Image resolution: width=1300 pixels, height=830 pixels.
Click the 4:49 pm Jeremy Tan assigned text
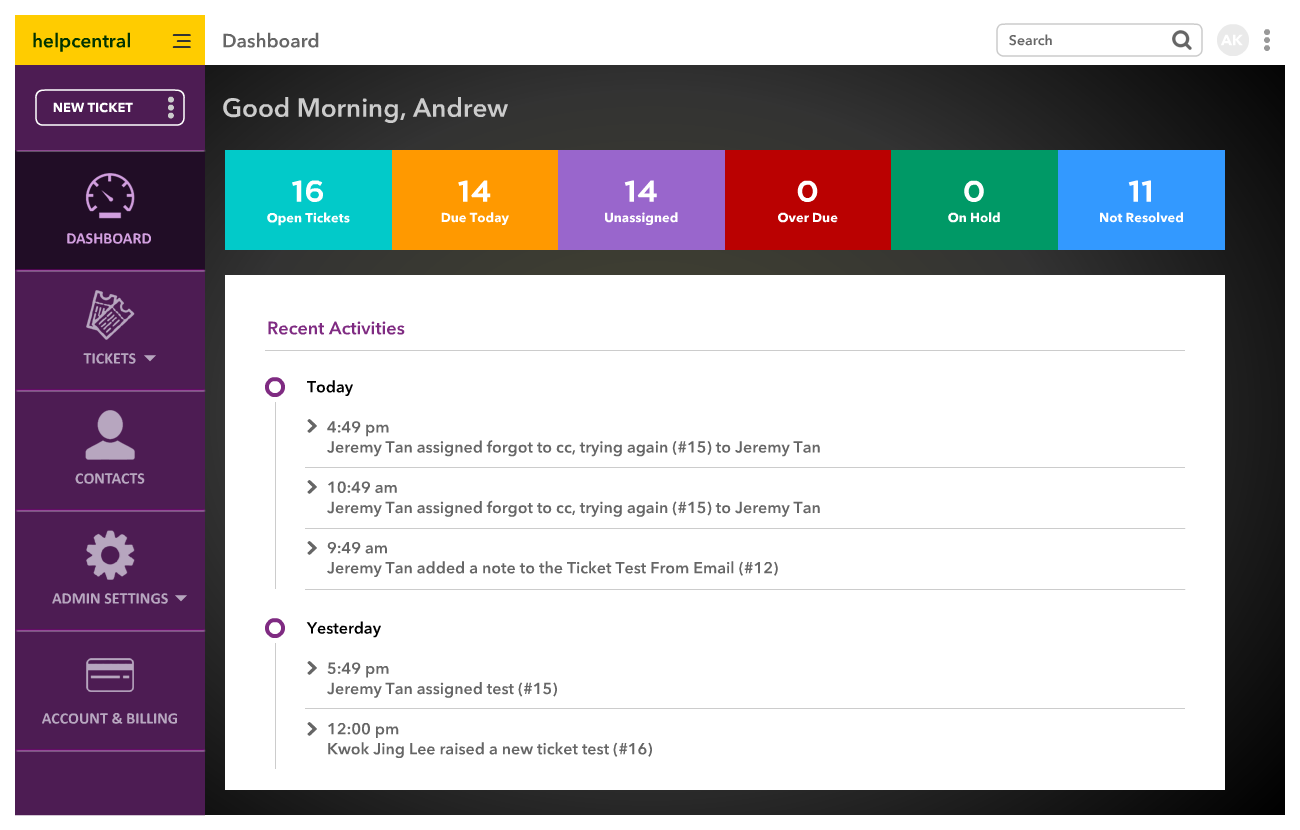pyautogui.click(x=574, y=448)
